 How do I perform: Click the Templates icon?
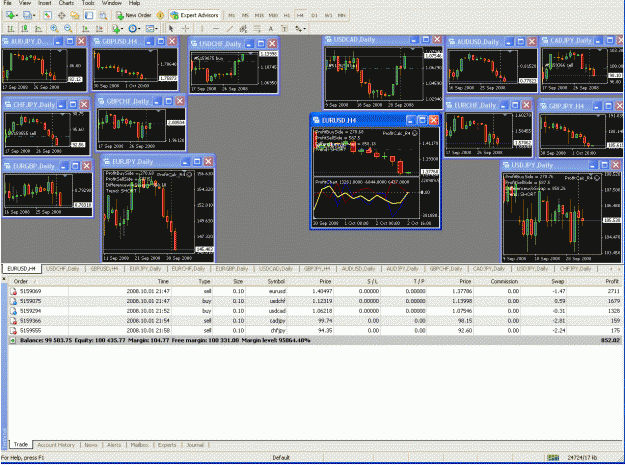point(149,29)
